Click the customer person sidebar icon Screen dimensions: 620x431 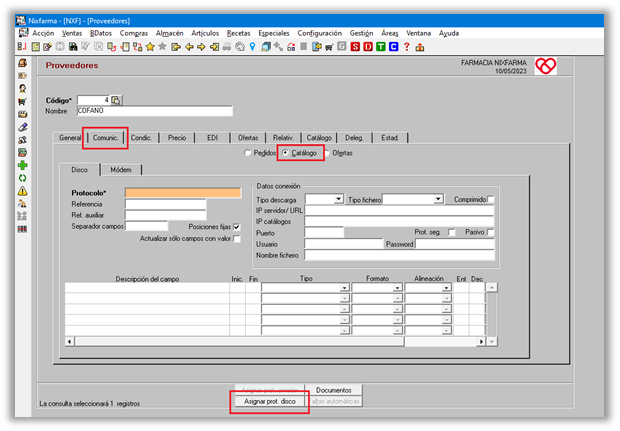[x=23, y=89]
